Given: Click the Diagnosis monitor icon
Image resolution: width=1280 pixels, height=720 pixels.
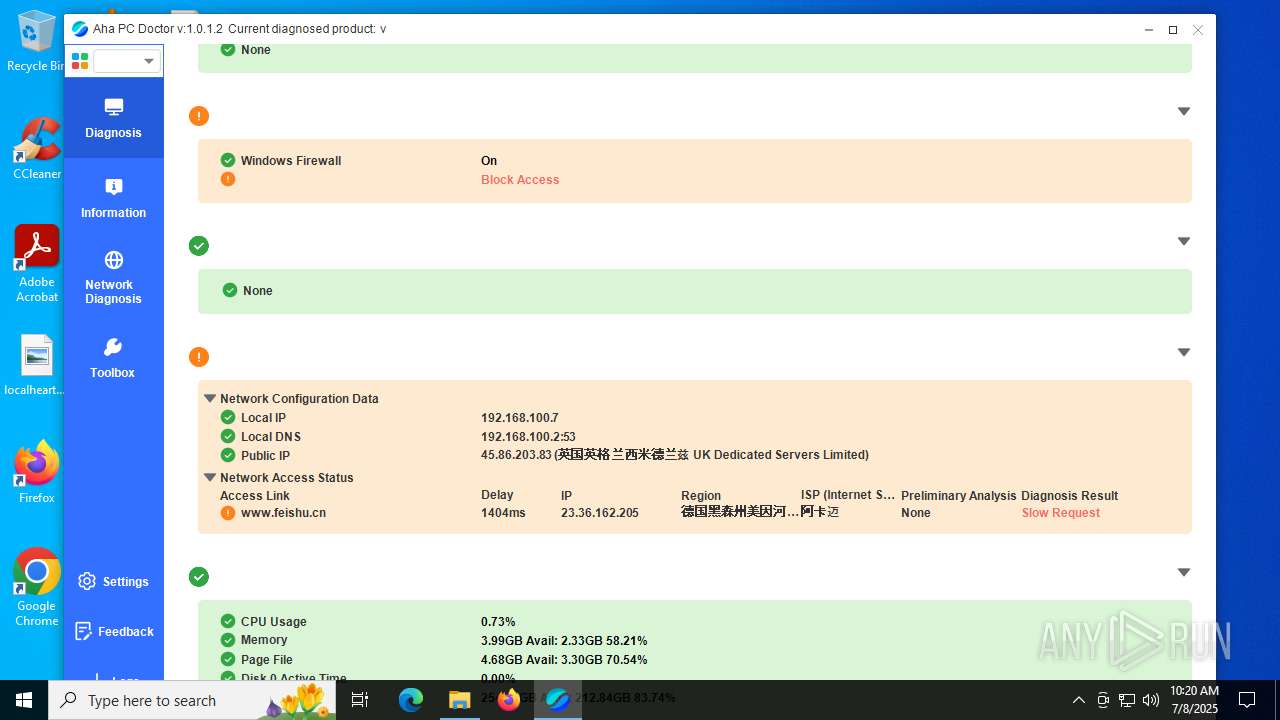Looking at the screenshot, I should pos(114,107).
